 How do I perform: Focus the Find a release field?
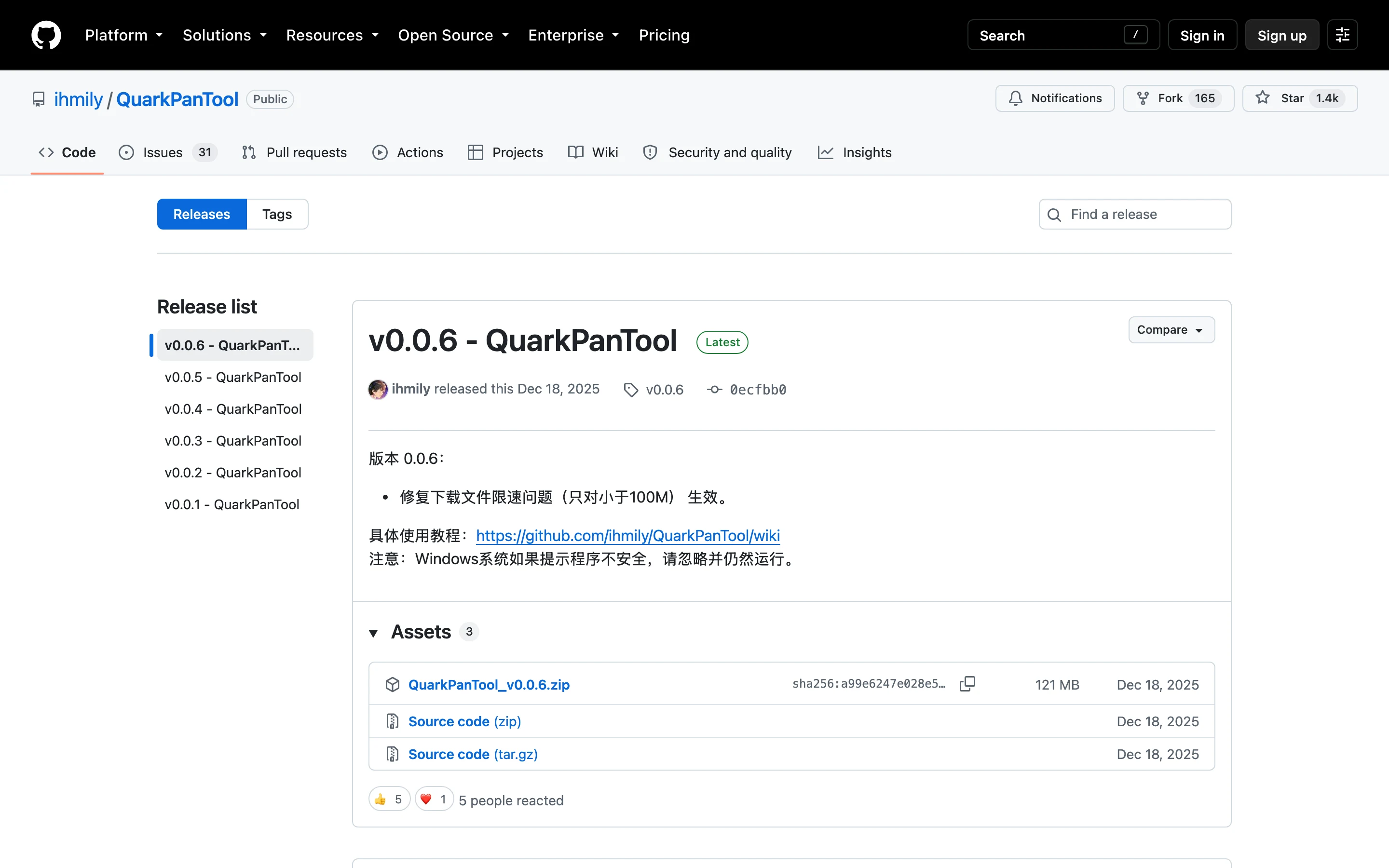1135,214
